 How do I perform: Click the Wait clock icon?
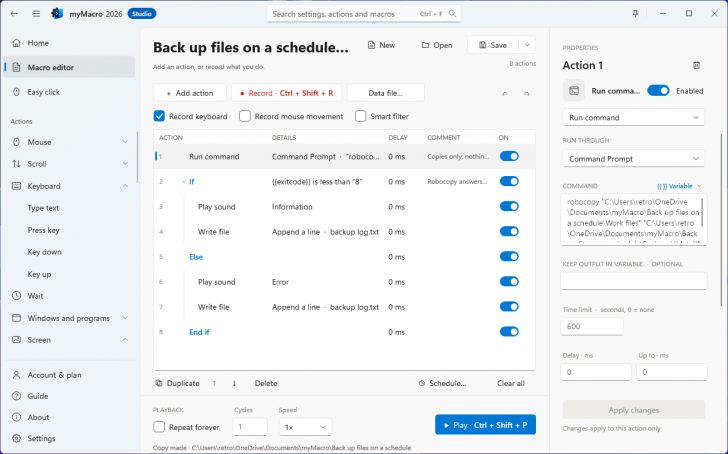click(17, 296)
